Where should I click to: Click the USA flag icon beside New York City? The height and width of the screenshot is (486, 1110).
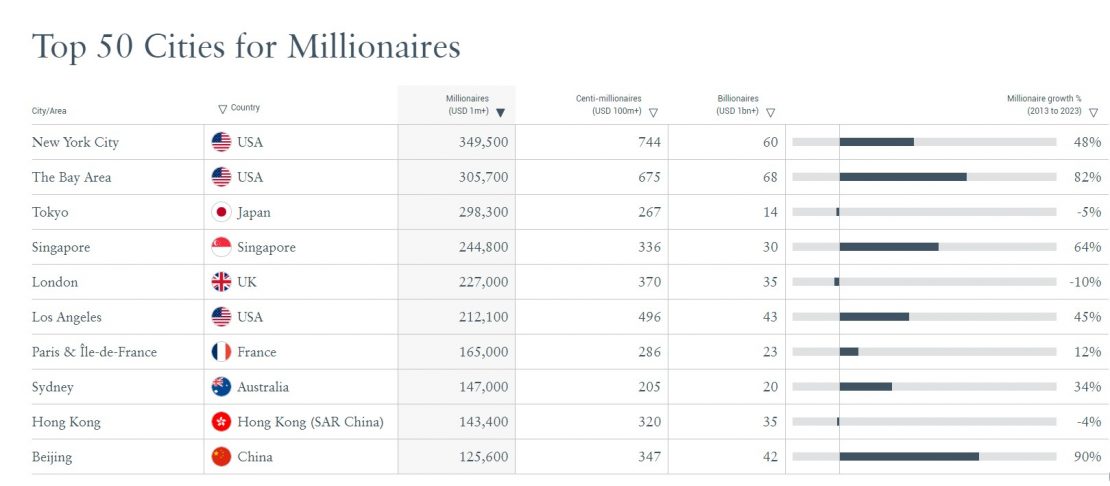coord(221,142)
